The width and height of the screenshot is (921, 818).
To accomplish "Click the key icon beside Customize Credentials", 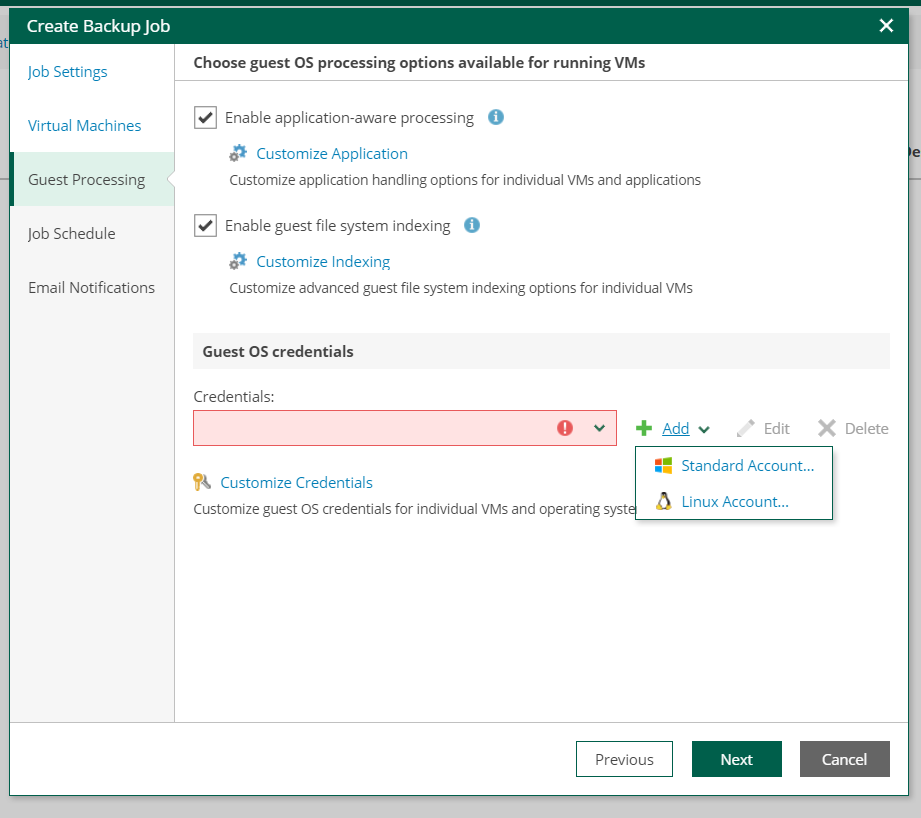I will click(202, 481).
